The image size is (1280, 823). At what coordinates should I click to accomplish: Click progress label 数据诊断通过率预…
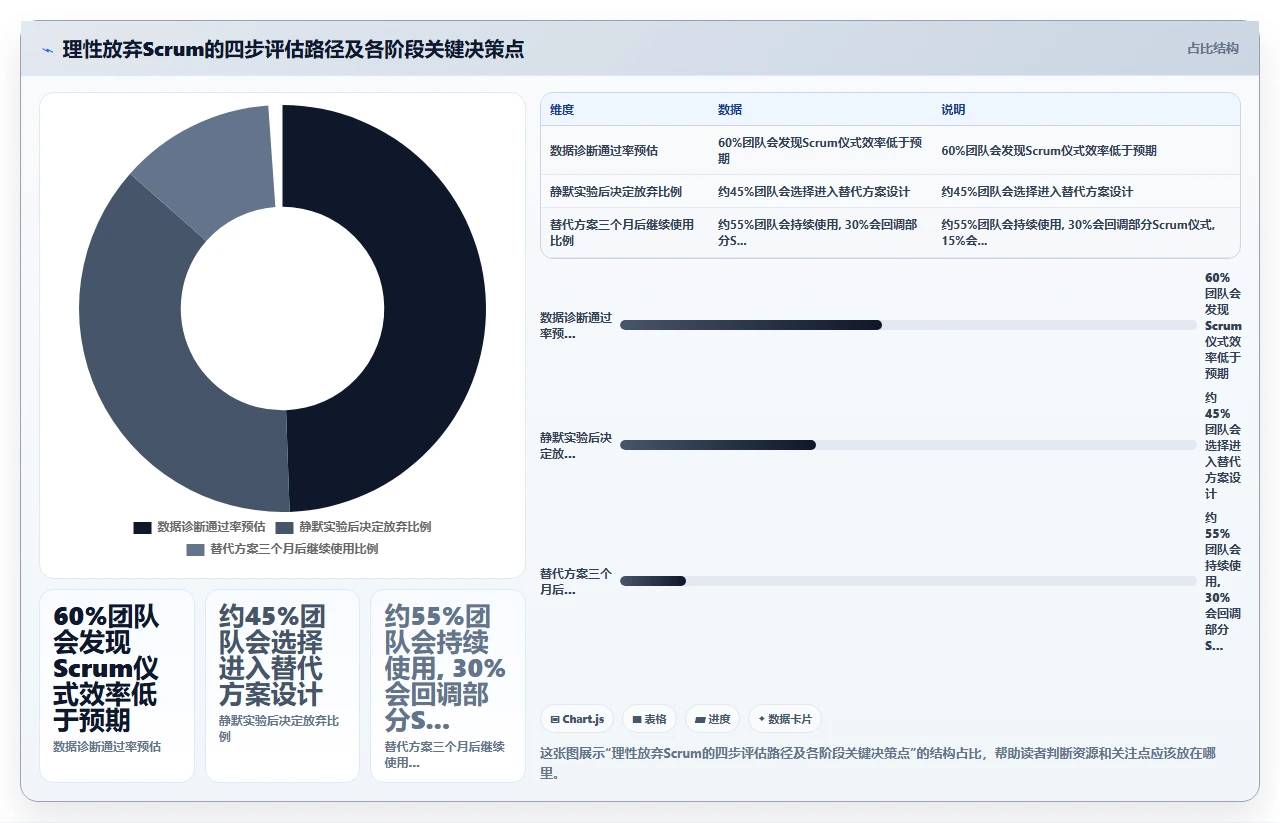(x=576, y=326)
